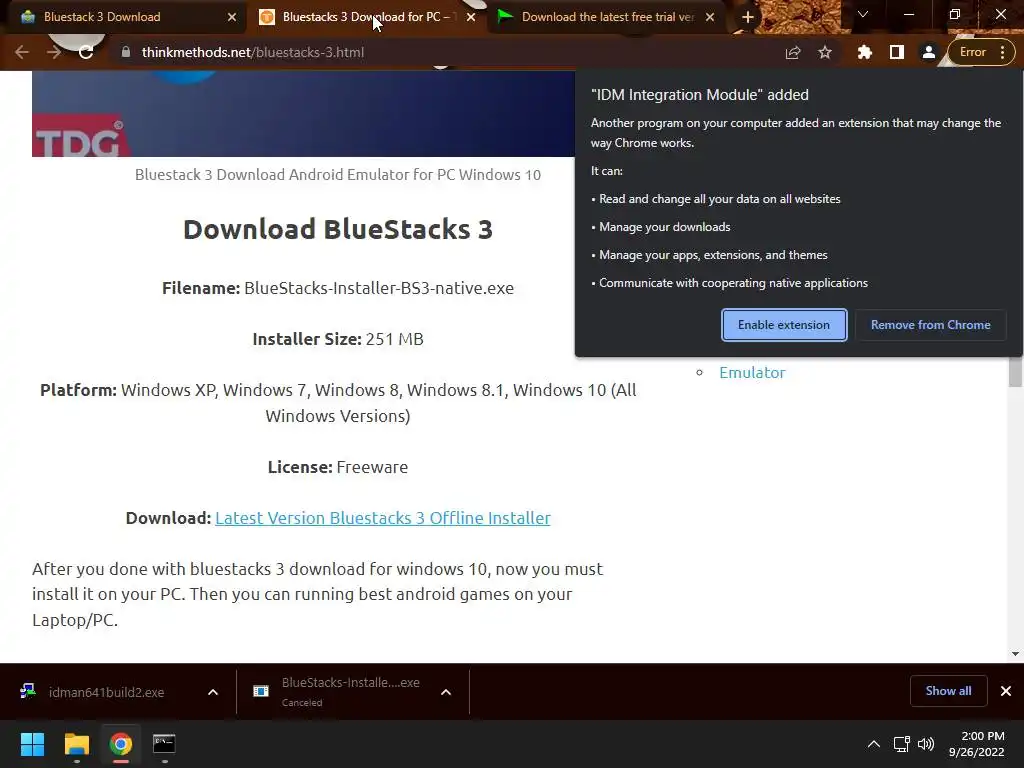Open idman641build2.exe download item
The image size is (1024, 768).
click(106, 692)
